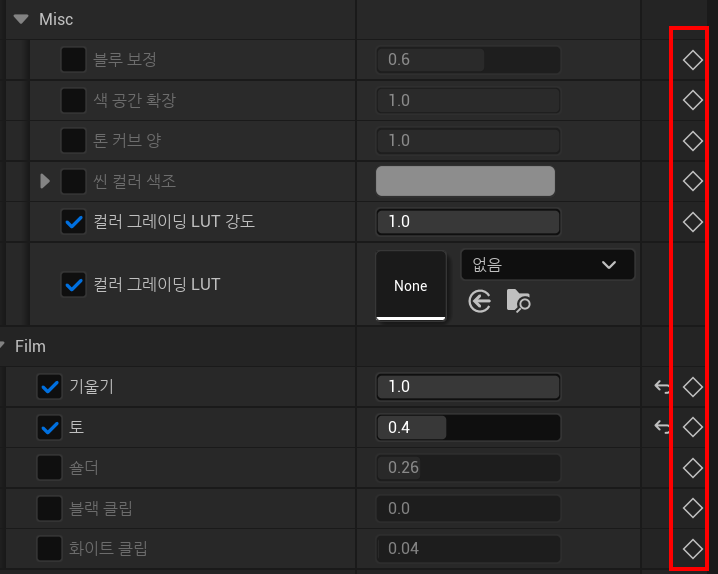The image size is (718, 574).
Task: Reset 토 to default value
Action: (662, 427)
